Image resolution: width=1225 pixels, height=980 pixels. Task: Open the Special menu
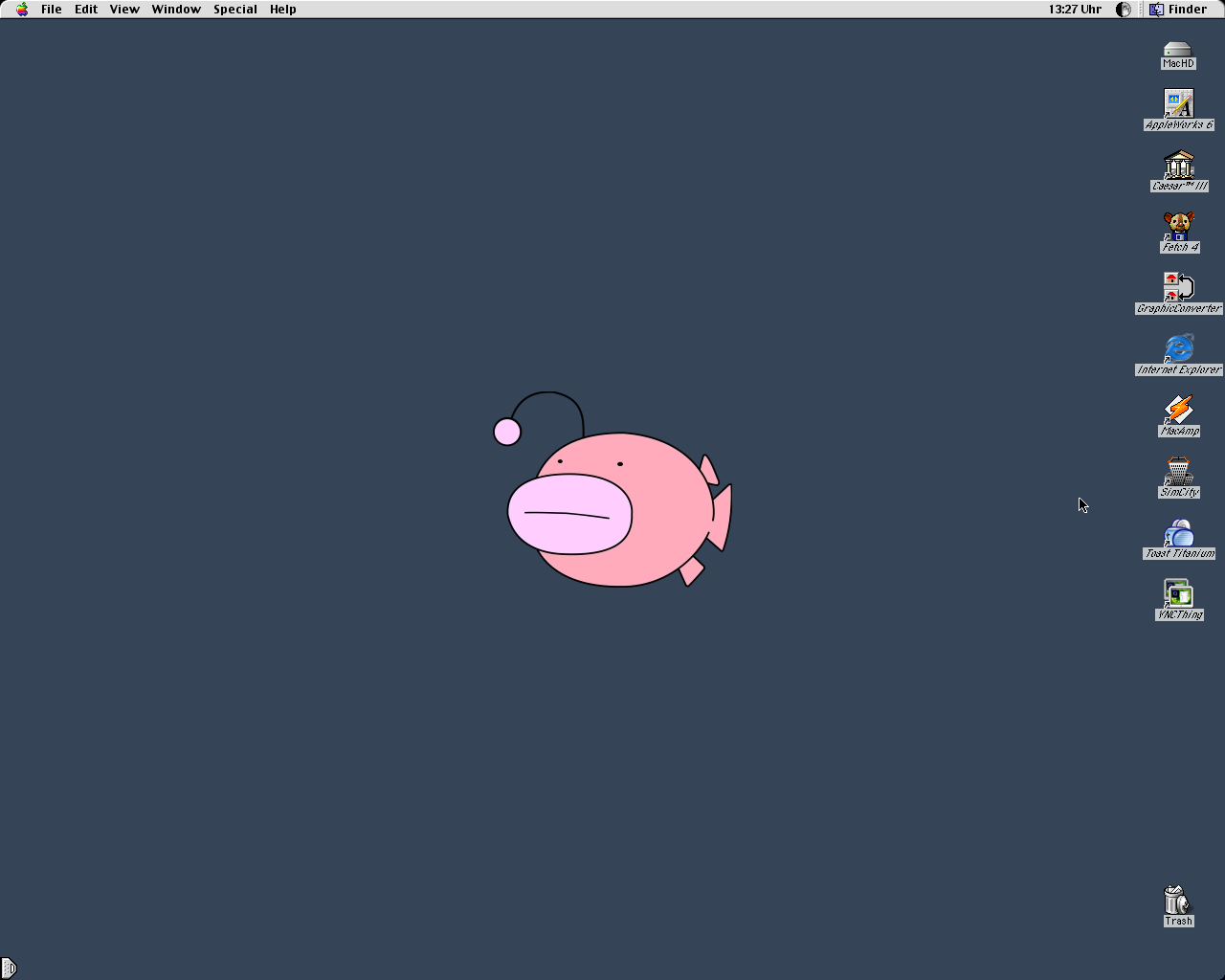(234, 10)
